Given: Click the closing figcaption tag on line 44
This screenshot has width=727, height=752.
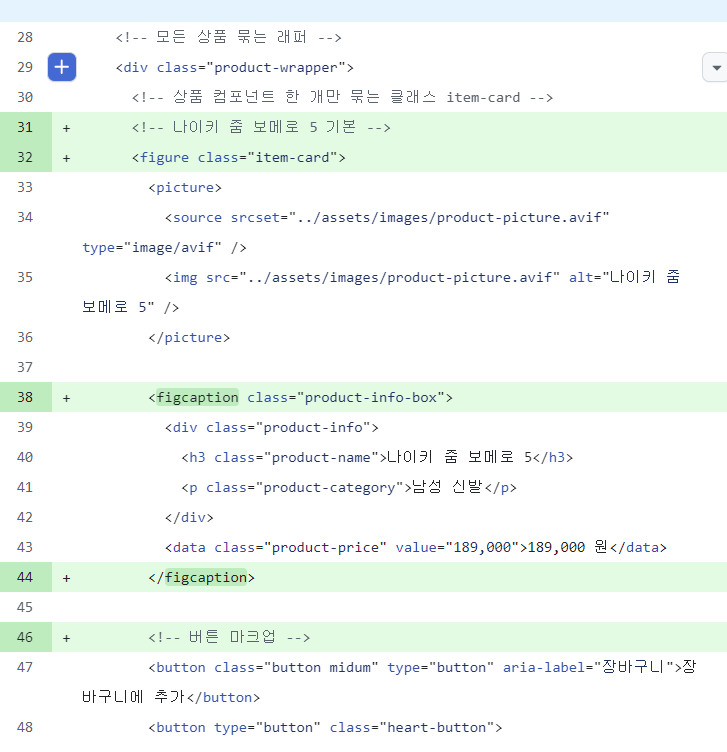Looking at the screenshot, I should (201, 577).
